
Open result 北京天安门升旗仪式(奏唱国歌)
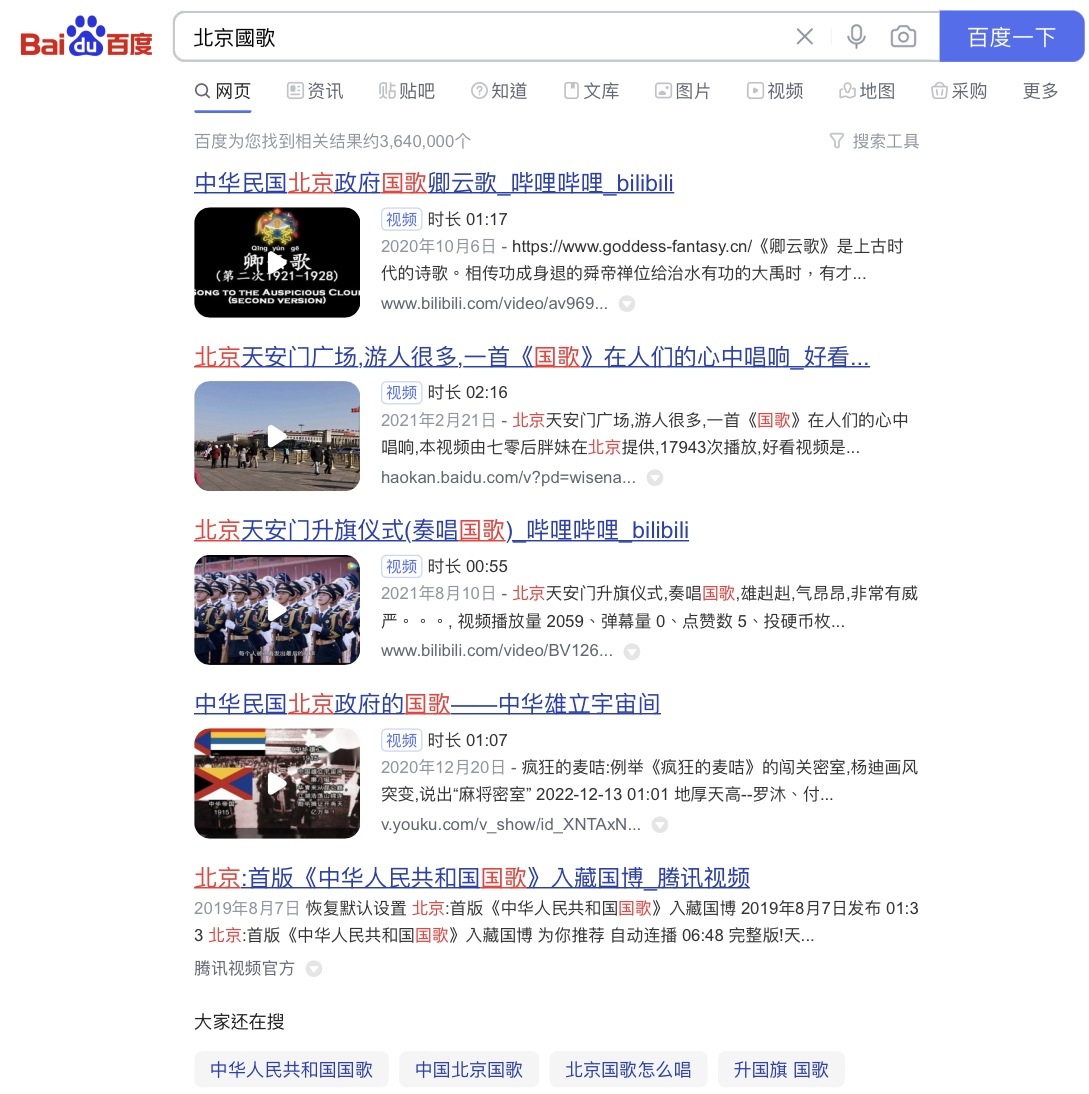pos(442,530)
